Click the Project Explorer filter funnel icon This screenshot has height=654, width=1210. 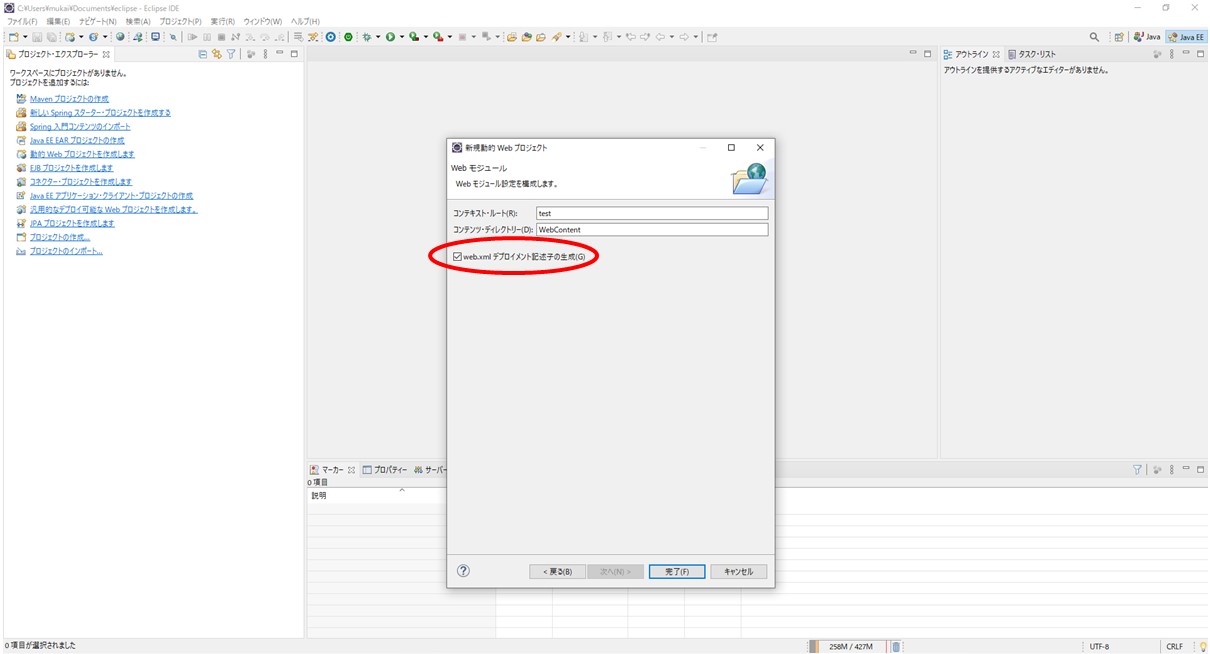[x=231, y=54]
